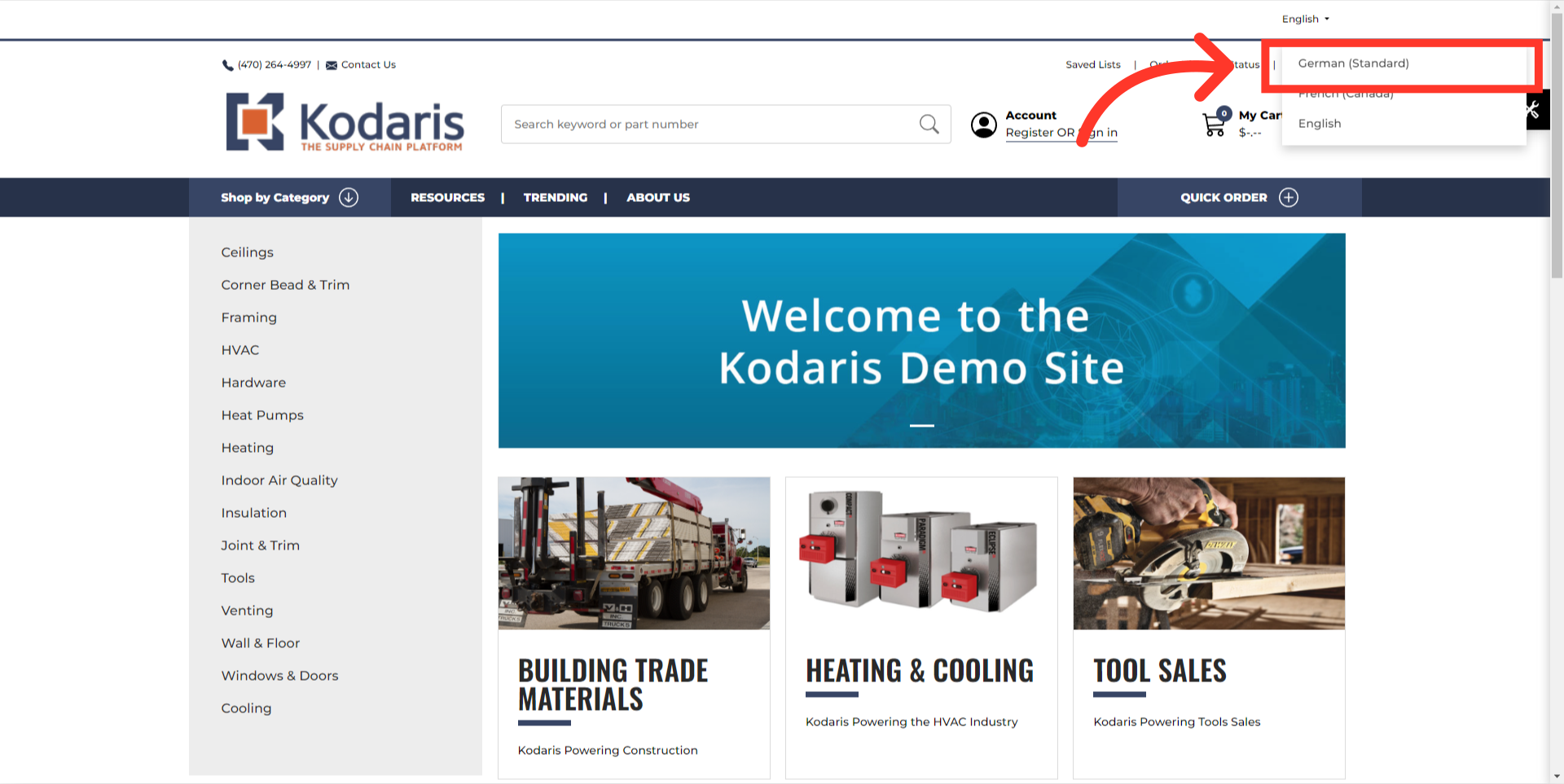Click the magnifying glass search icon
Viewport: 1564px width, 784px height.
[929, 124]
